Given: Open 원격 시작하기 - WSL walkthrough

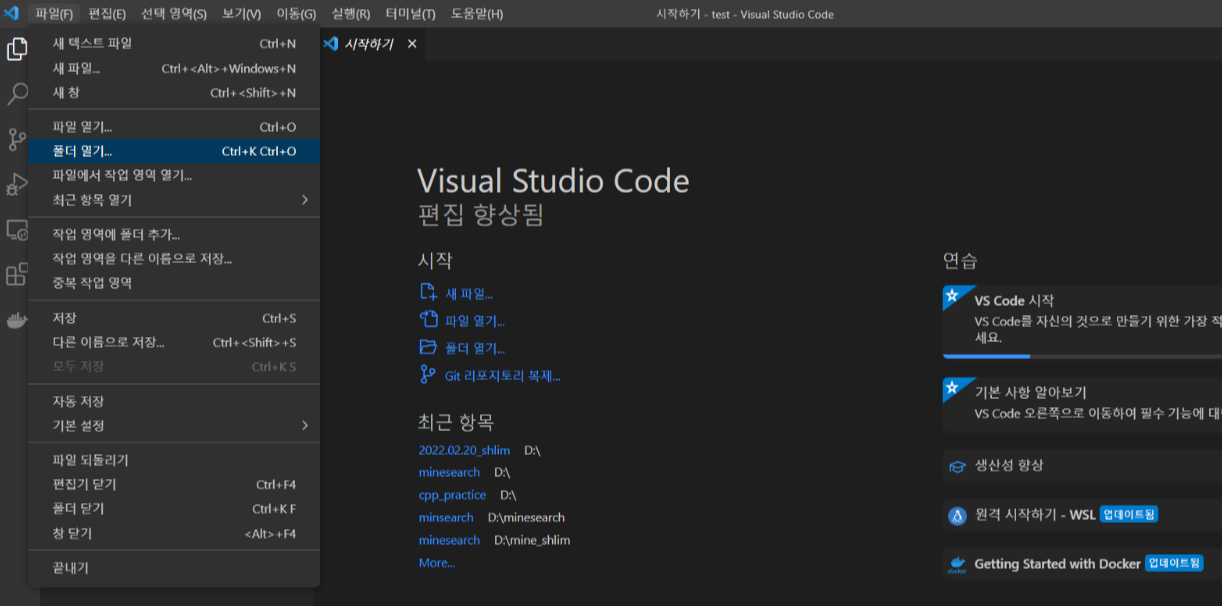Looking at the screenshot, I should pyautogui.click(x=1082, y=515).
